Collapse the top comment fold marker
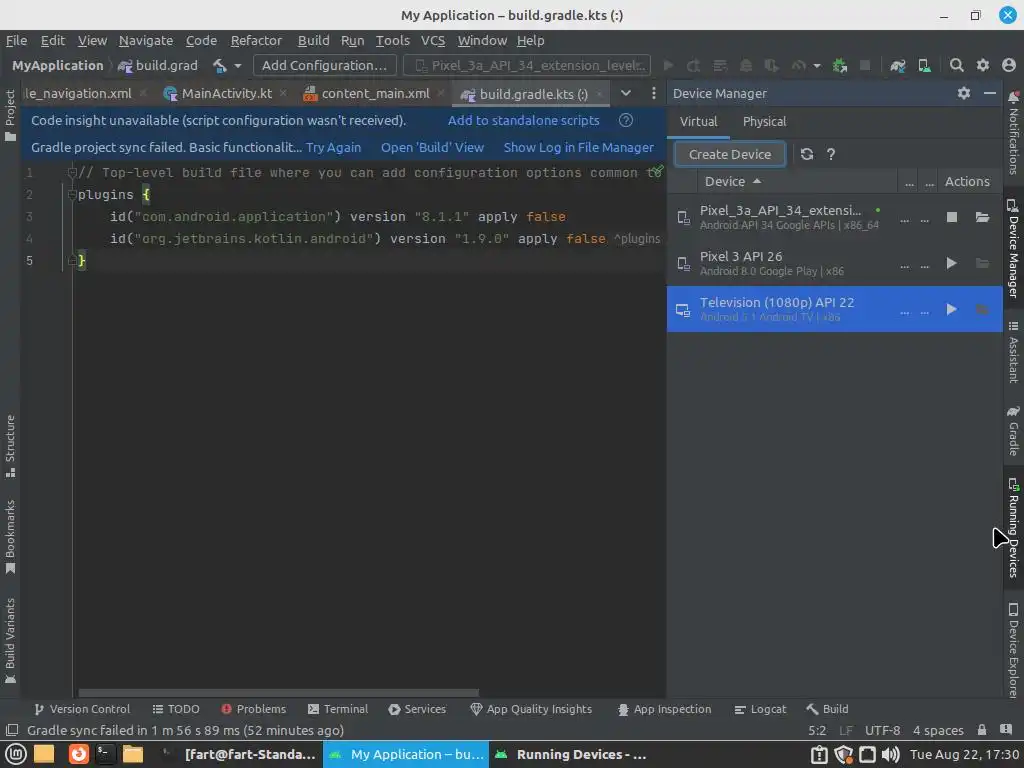The height and width of the screenshot is (768, 1024). 72,172
